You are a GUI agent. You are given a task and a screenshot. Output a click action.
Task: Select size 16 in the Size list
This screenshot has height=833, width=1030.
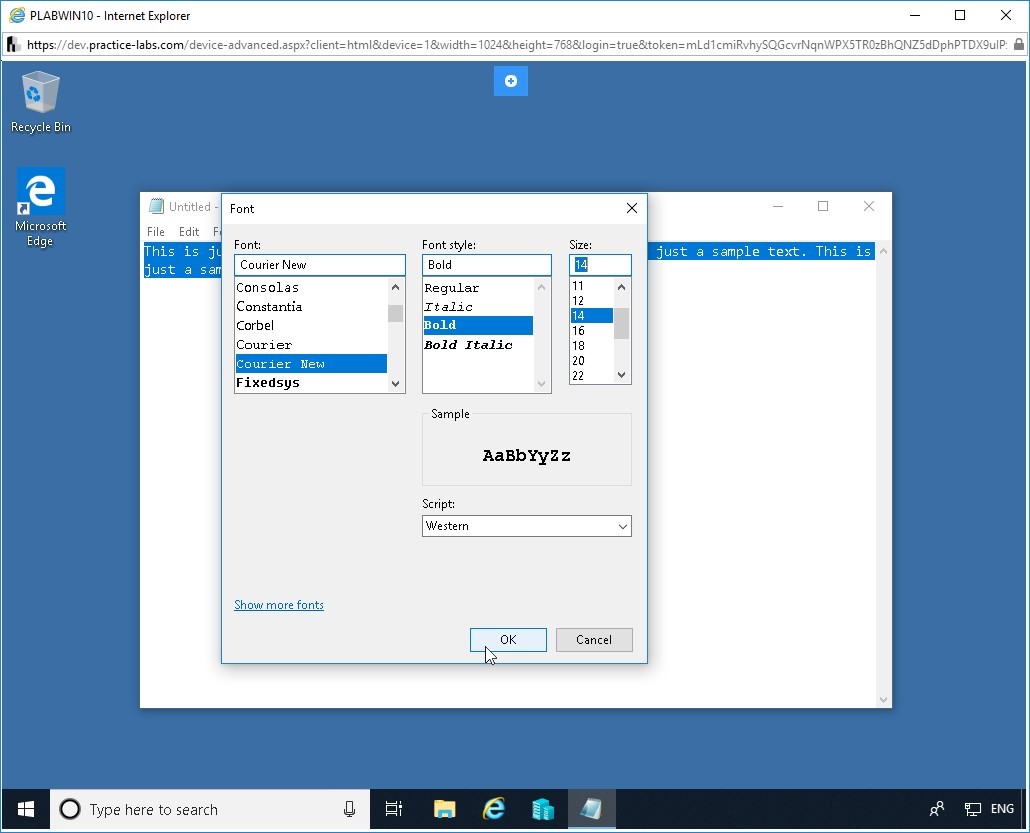point(592,330)
